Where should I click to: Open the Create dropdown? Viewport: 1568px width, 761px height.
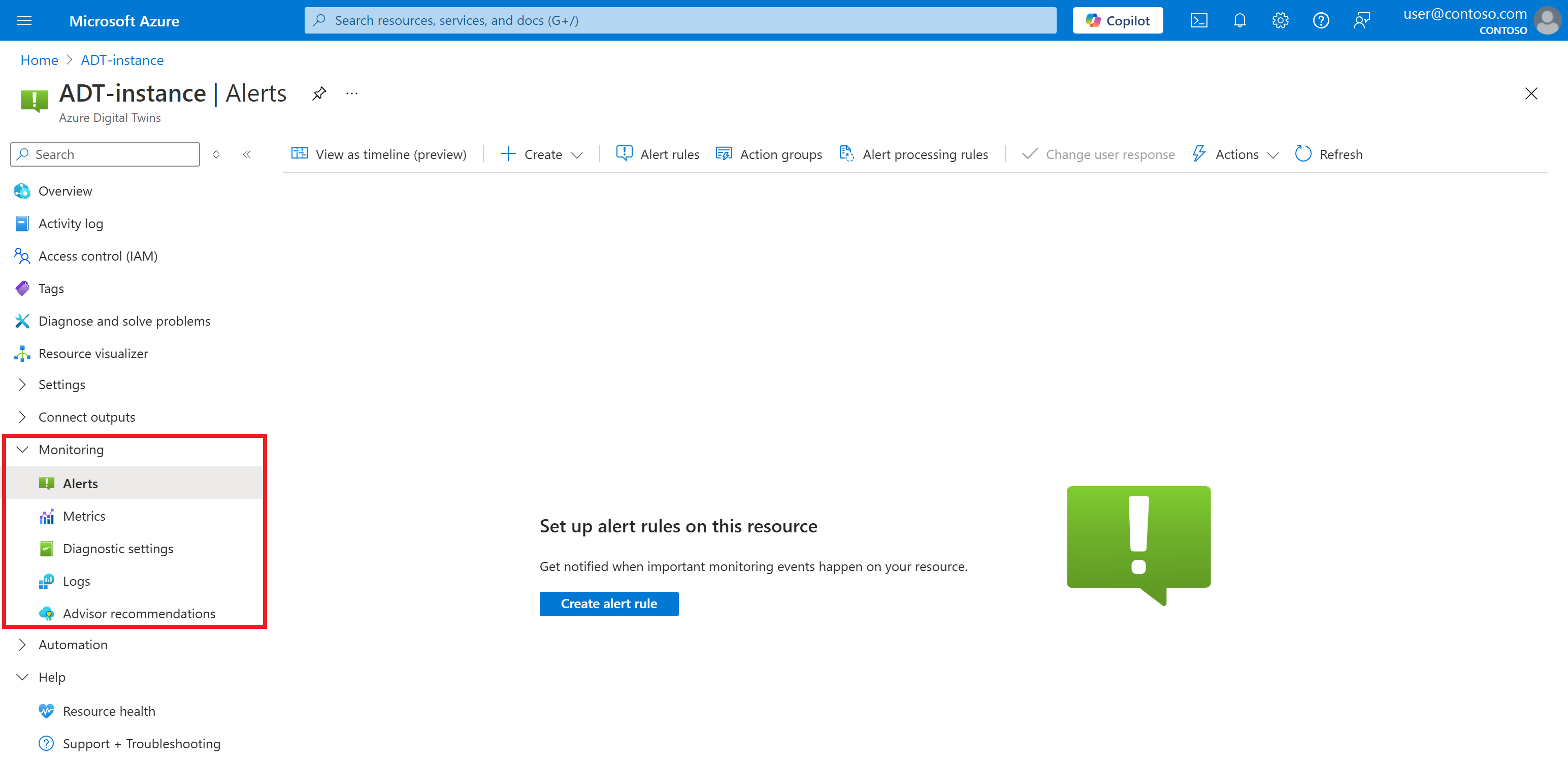(x=541, y=154)
